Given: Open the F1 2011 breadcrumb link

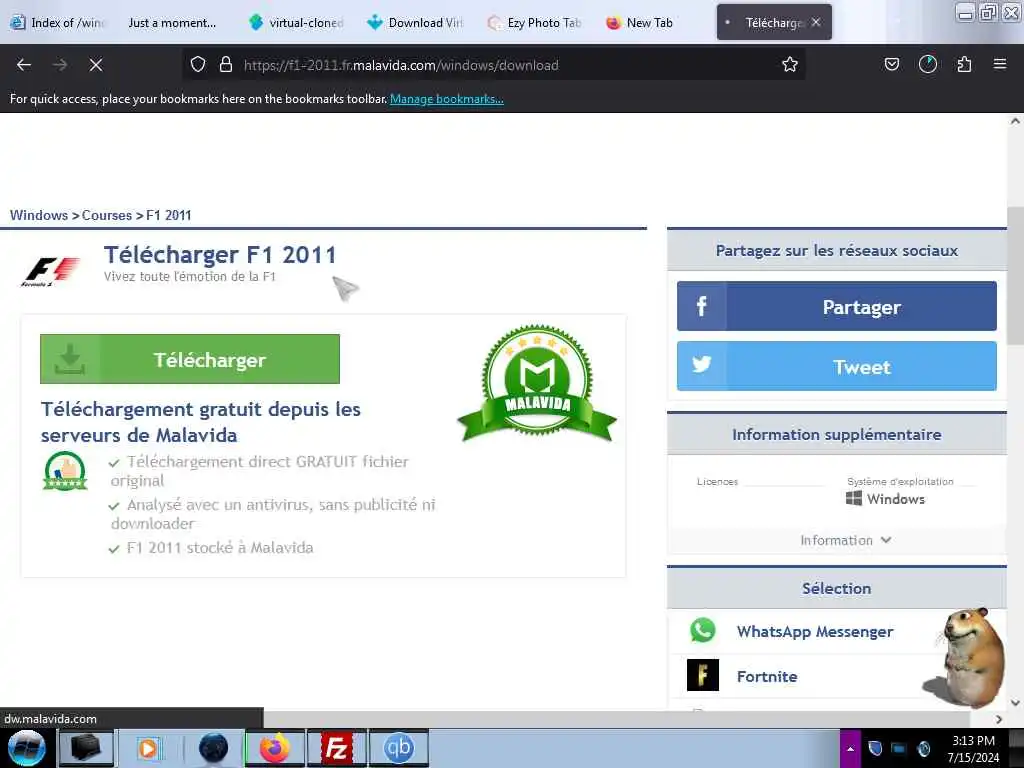Looking at the screenshot, I should [168, 215].
